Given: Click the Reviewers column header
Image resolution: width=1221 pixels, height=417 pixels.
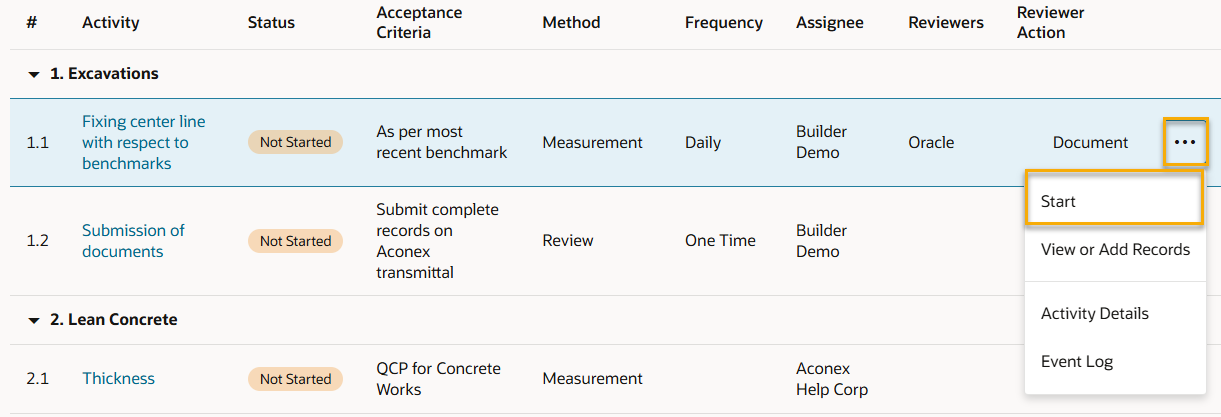Looking at the screenshot, I should tap(945, 22).
